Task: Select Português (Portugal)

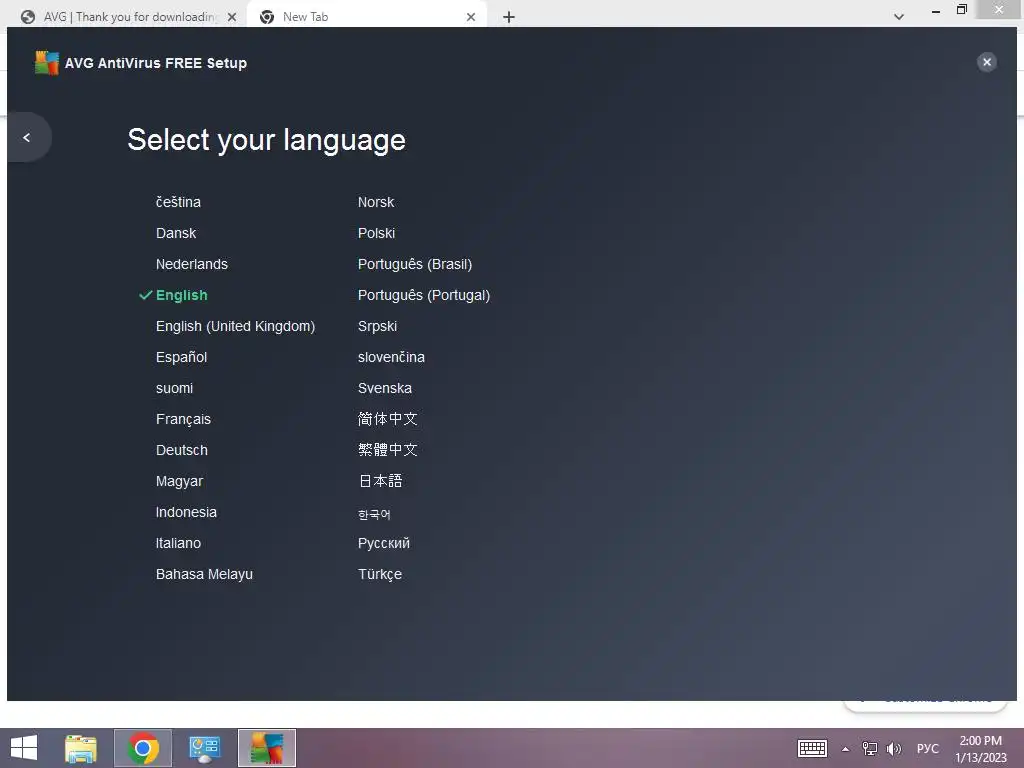Action: (424, 295)
